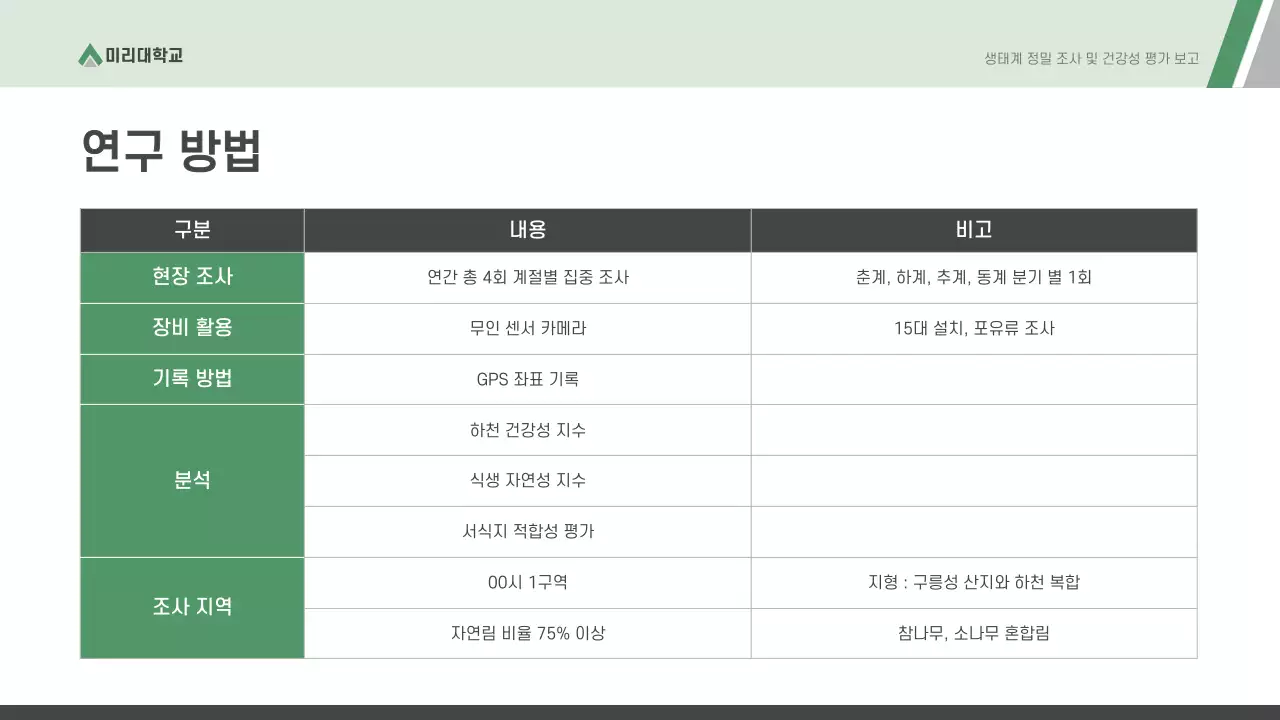The height and width of the screenshot is (720, 1280).
Task: Click the 연구 방법 slide title
Action: (x=171, y=151)
